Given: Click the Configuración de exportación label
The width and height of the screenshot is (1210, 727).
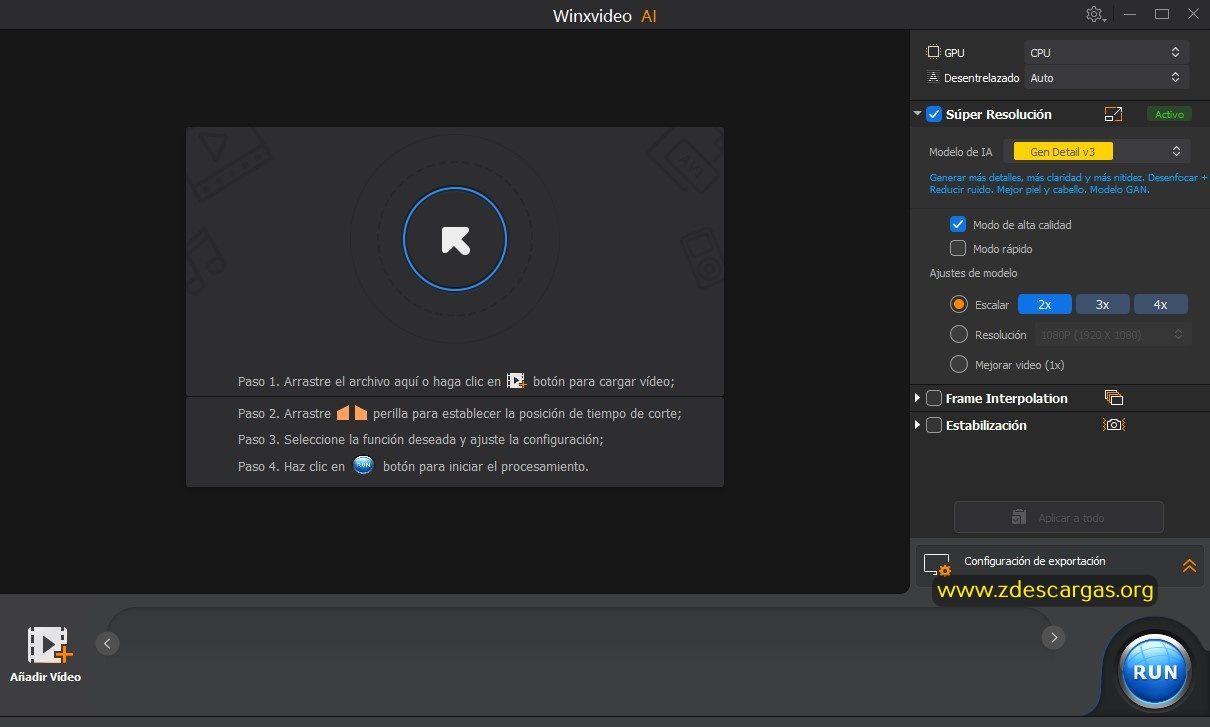Looking at the screenshot, I should click(1035, 561).
